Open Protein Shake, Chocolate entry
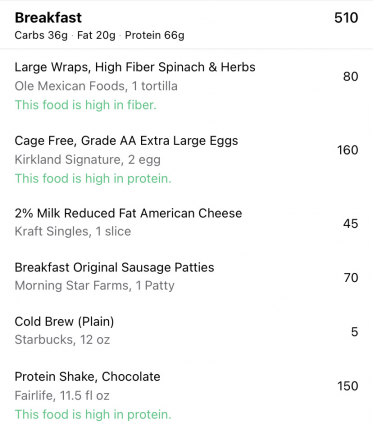The width and height of the screenshot is (373, 430). [x=186, y=395]
